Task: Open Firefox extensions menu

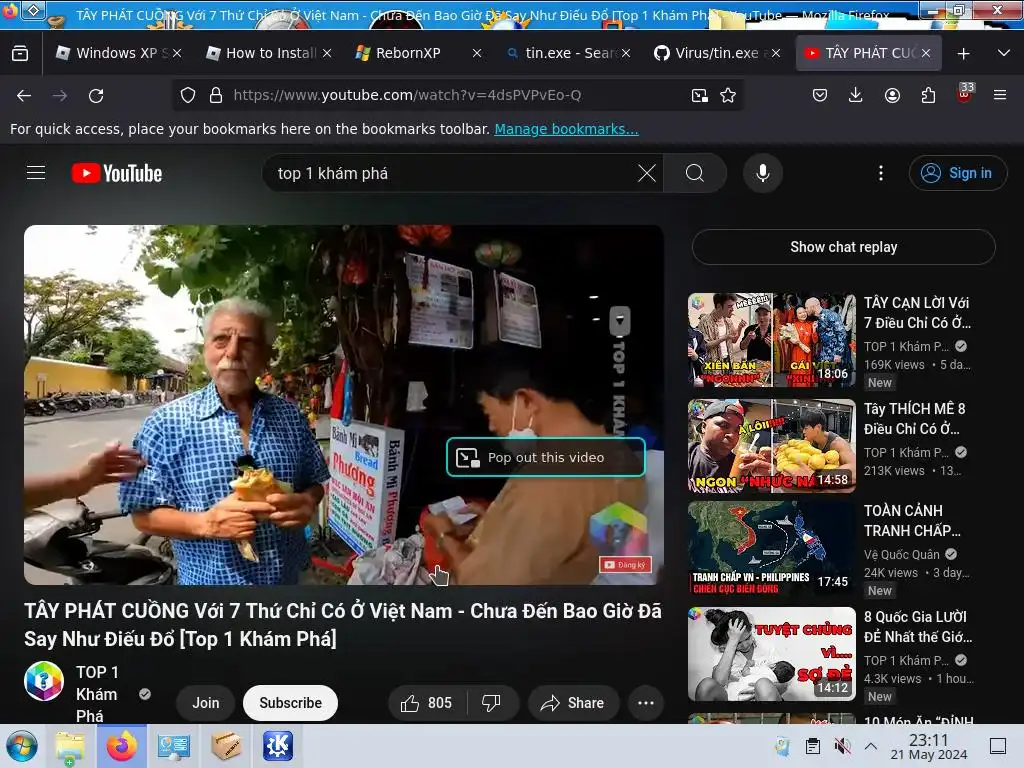Action: pos(928,95)
